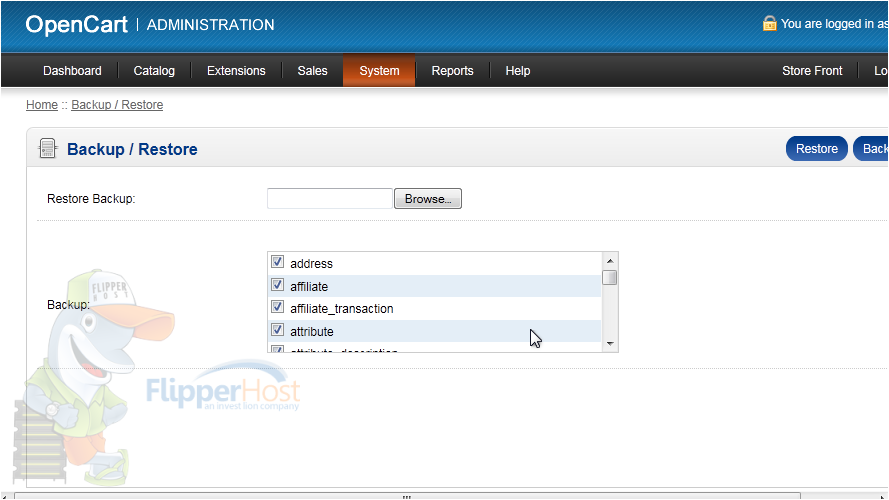Click the table list scroll up arrow

click(610, 261)
